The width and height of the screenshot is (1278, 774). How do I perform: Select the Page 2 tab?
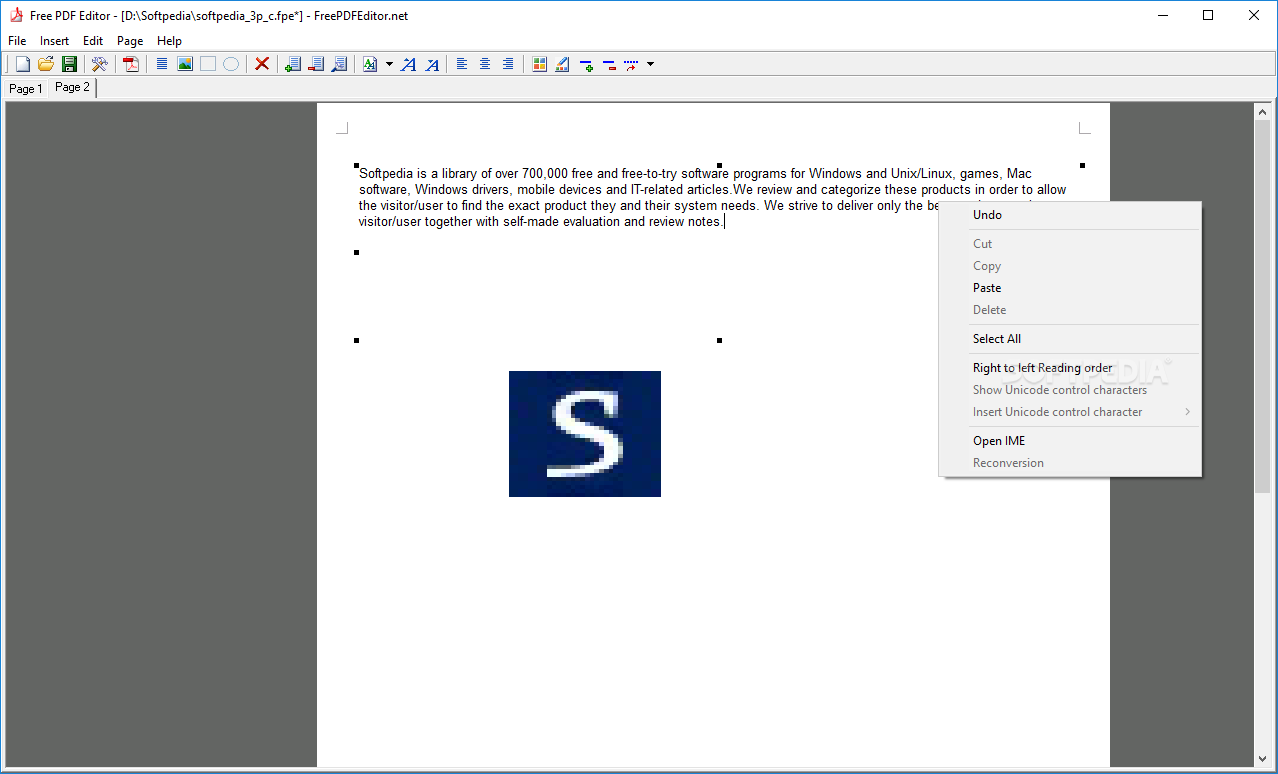click(x=72, y=87)
